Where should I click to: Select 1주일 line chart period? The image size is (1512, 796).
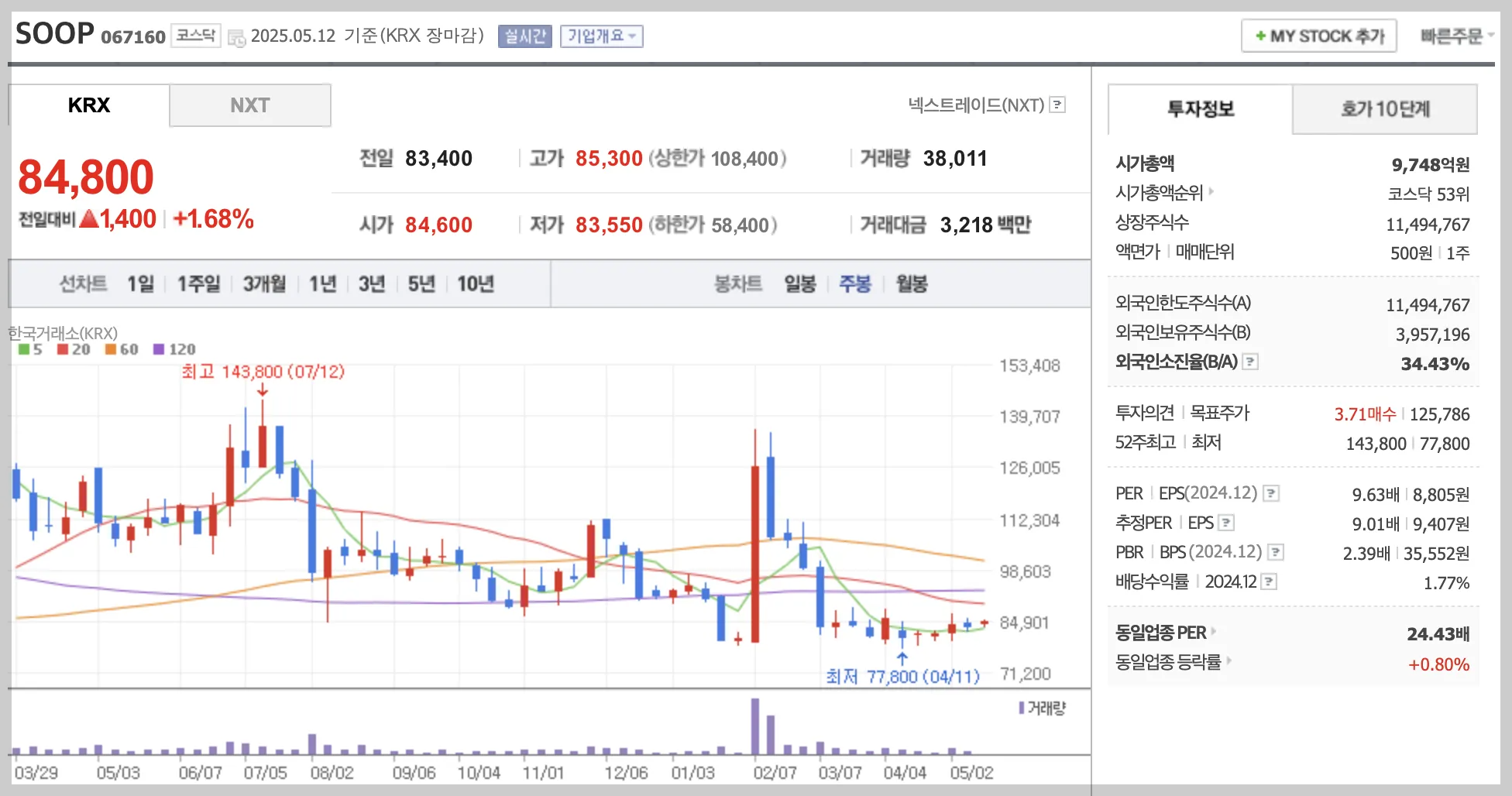point(199,284)
